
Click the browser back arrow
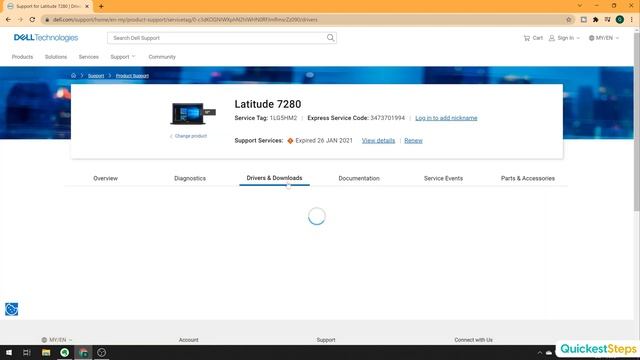pos(9,19)
